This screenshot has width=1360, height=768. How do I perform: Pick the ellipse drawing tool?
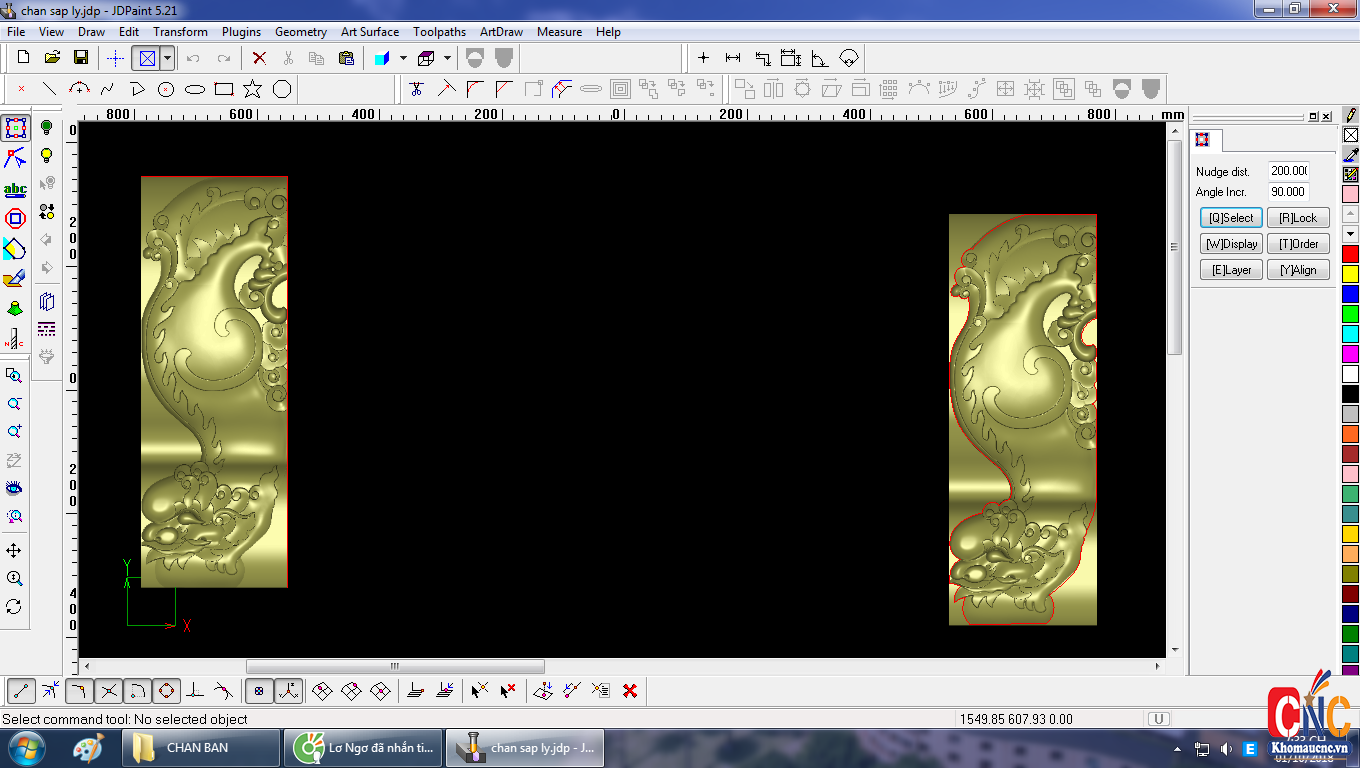pos(195,89)
